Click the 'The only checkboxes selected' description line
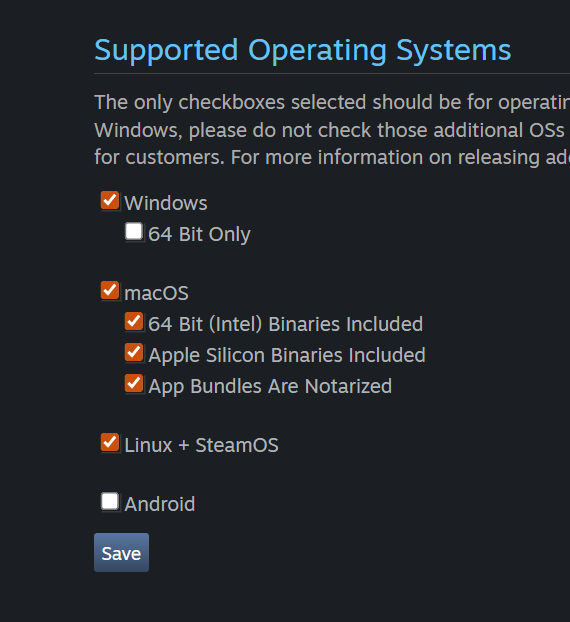This screenshot has height=622, width=570. 332,102
